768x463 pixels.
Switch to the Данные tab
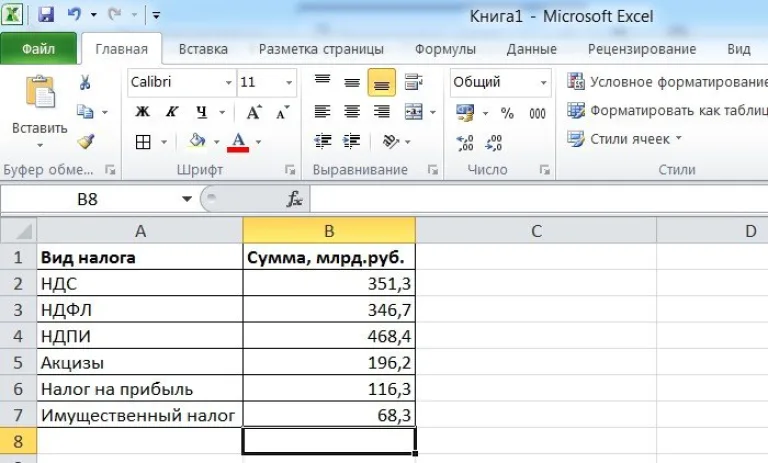531,49
